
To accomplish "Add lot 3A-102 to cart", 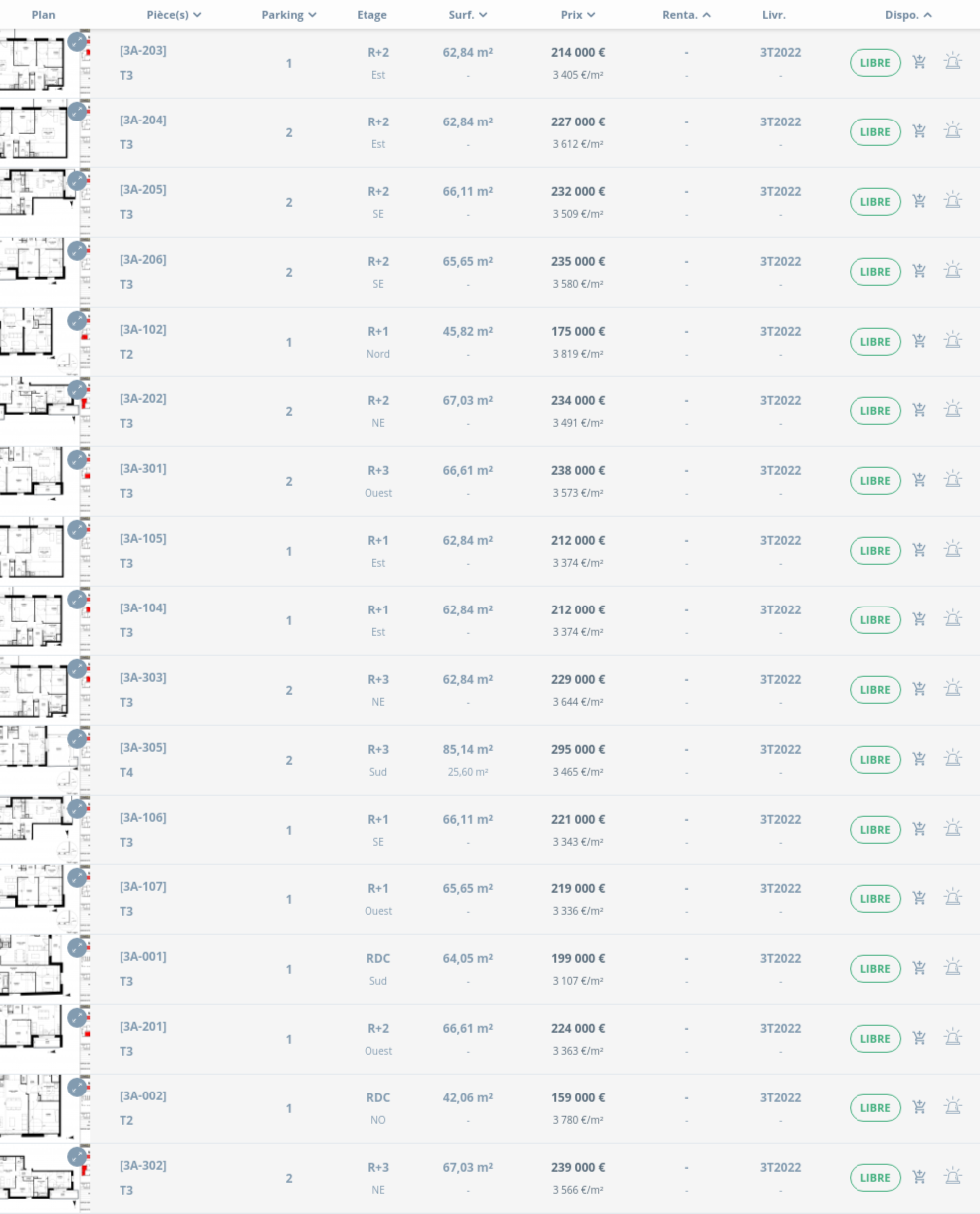I will 919,341.
